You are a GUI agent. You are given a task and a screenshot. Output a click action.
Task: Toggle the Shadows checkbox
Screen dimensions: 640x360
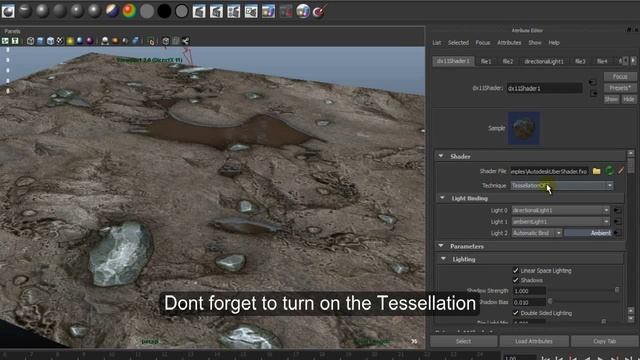(516, 280)
